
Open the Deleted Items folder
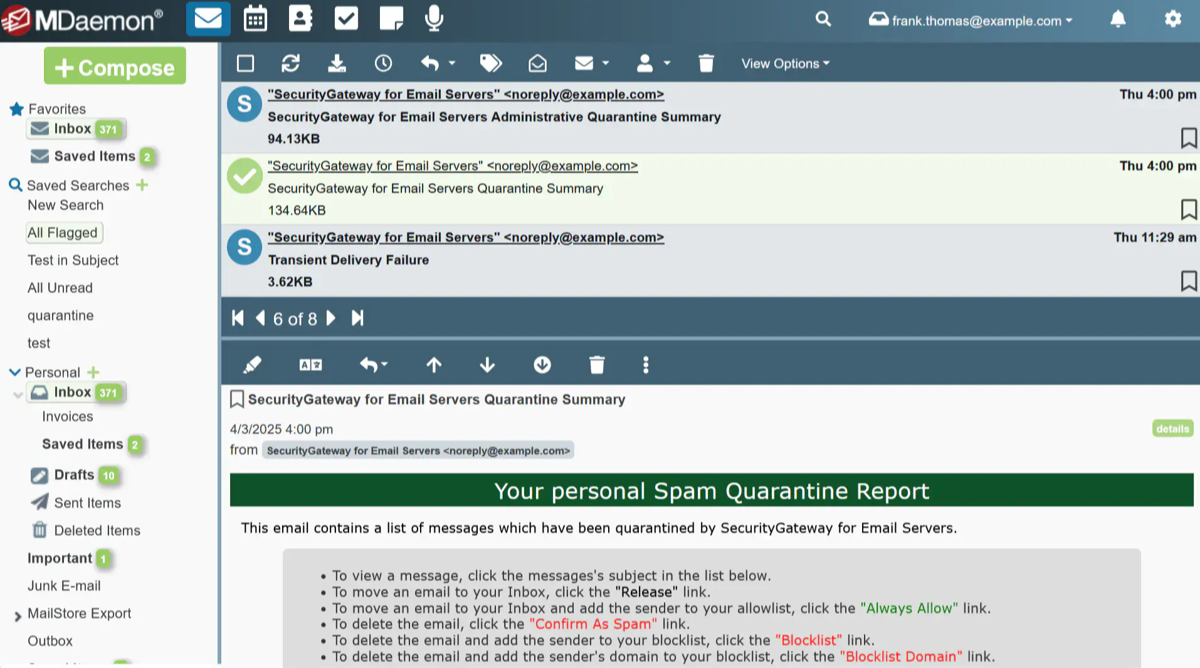point(86,531)
